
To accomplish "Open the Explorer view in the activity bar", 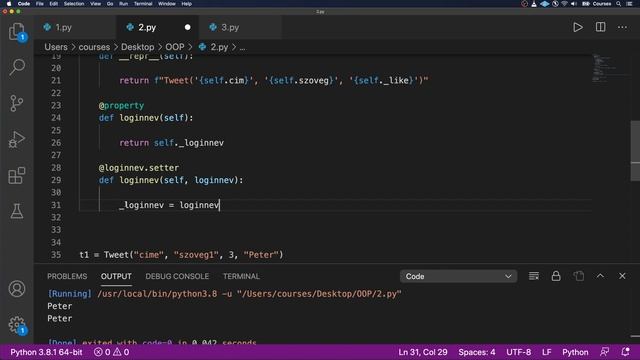I will click(x=17, y=31).
